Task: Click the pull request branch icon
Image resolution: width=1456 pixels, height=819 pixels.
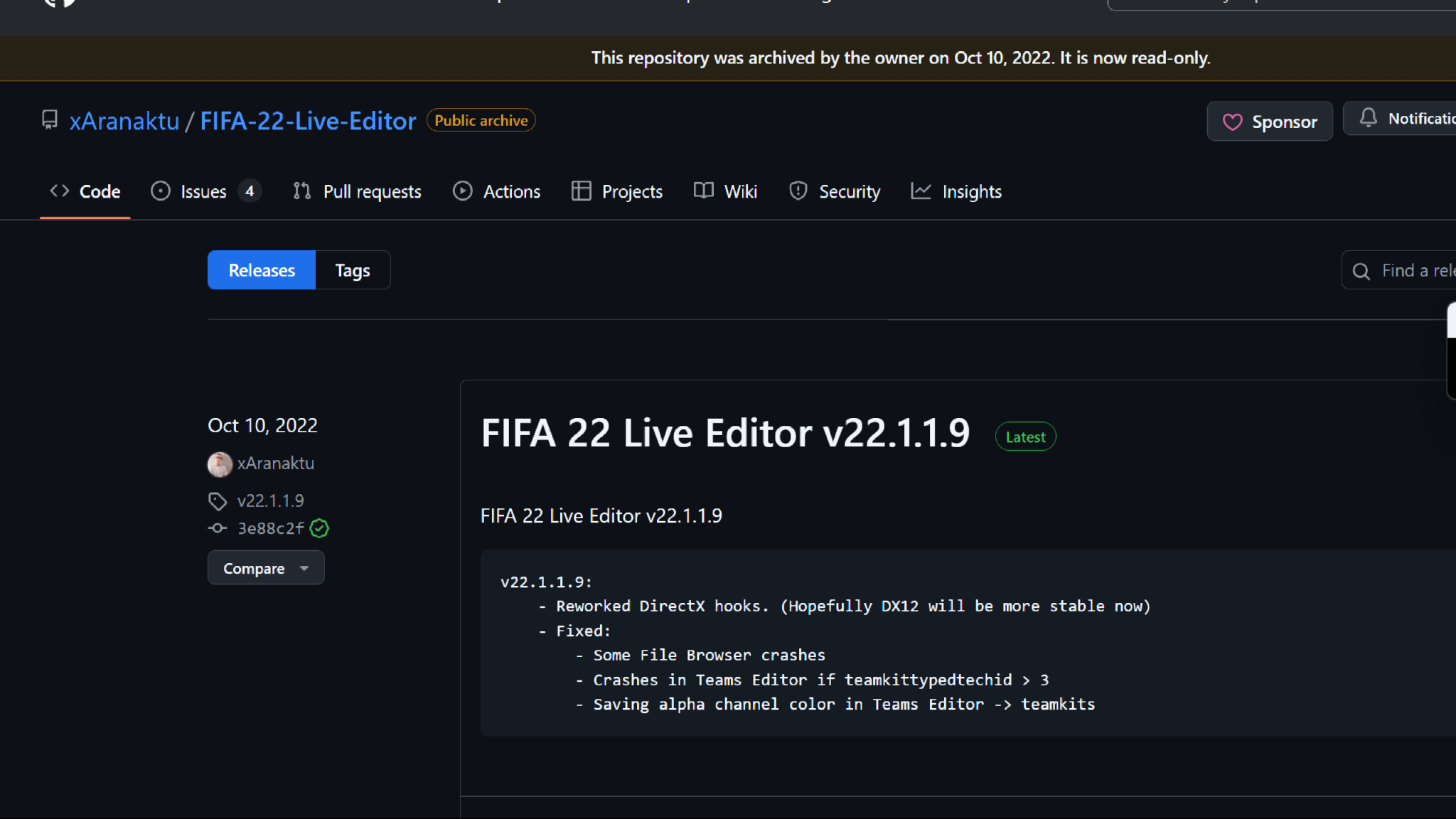Action: [x=302, y=191]
